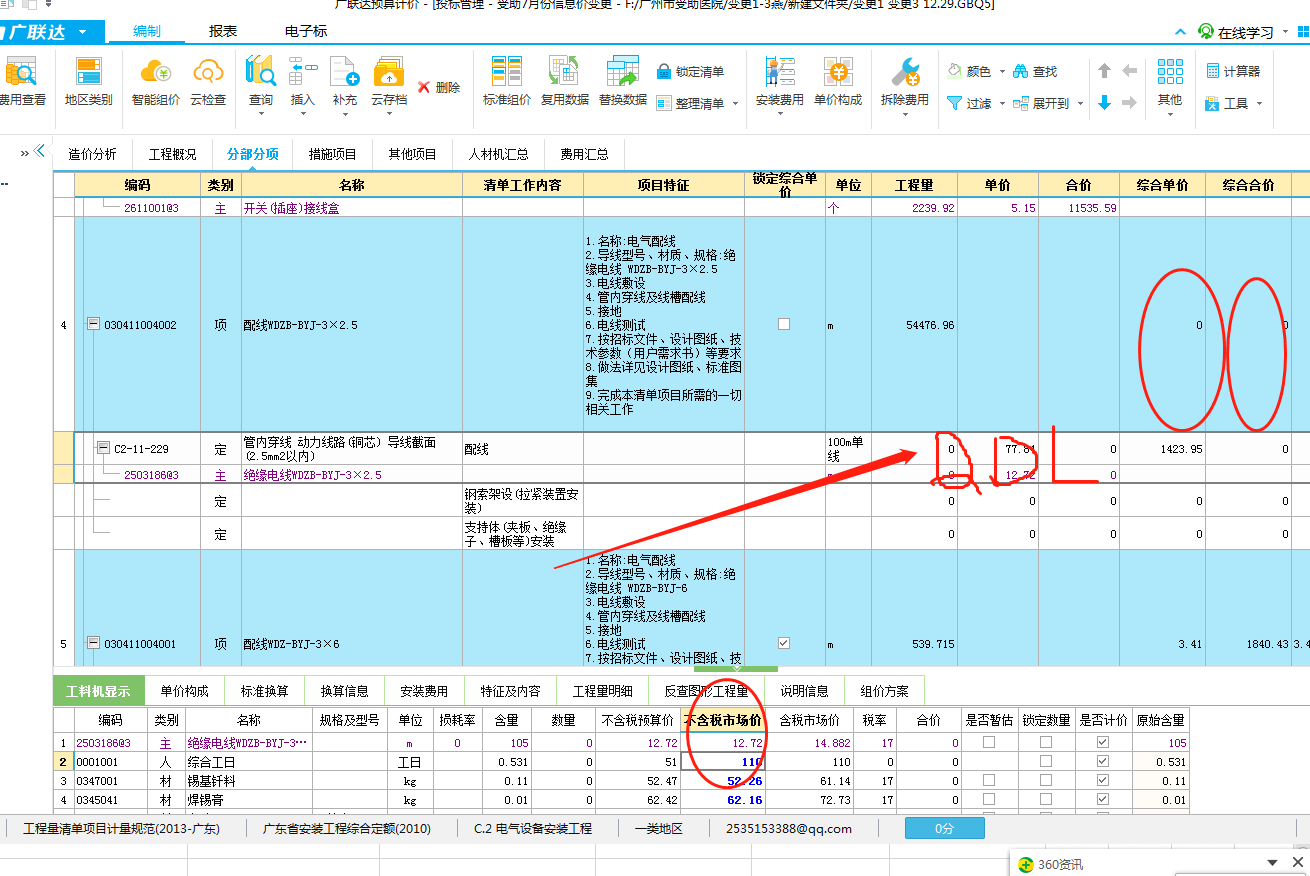The height and width of the screenshot is (876, 1310).
Task: Open 颜色 dropdown
Action: click(x=1002, y=72)
